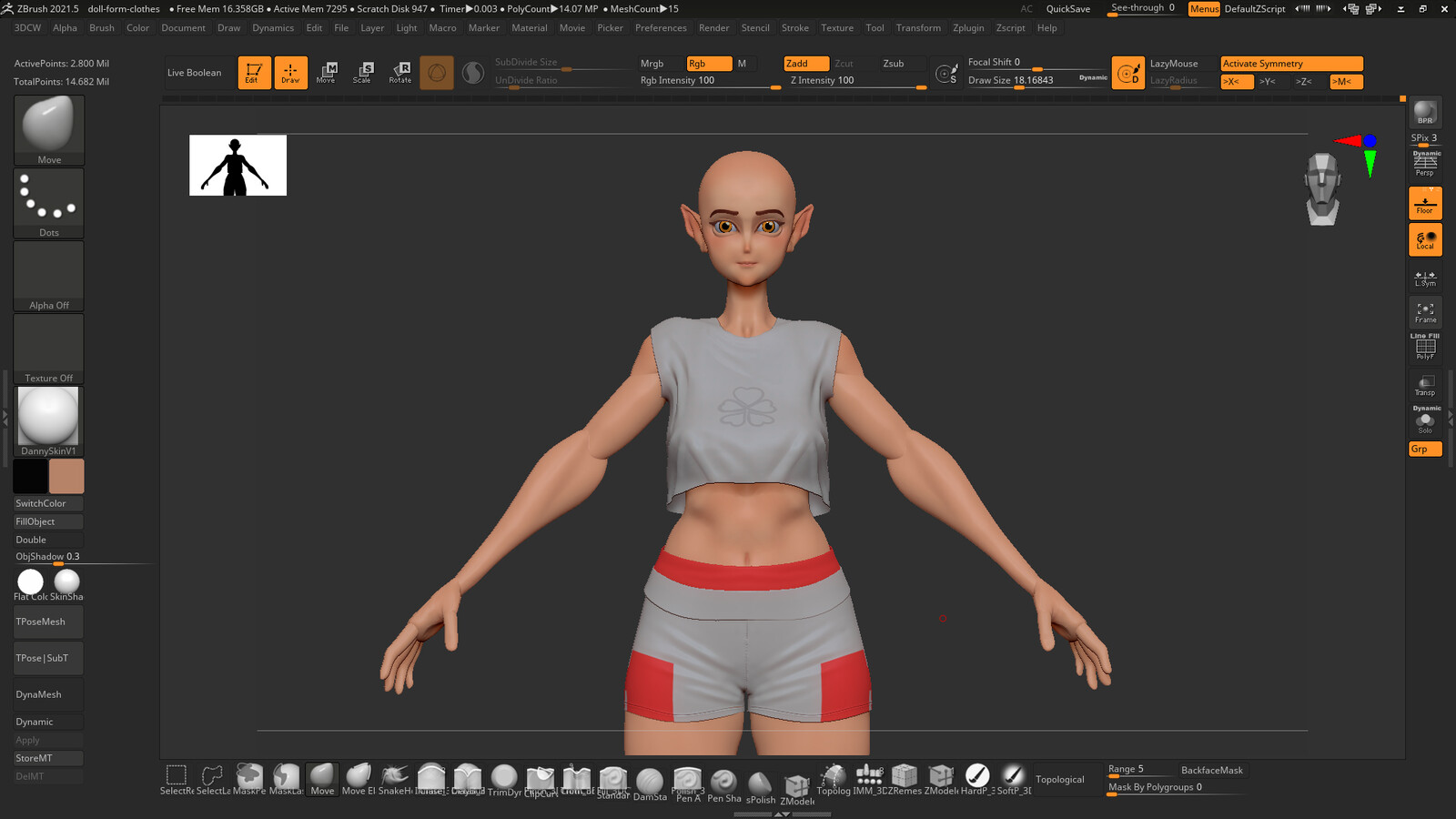This screenshot has height=819, width=1456.
Task: Select the Draw mode button
Action: pos(290,73)
